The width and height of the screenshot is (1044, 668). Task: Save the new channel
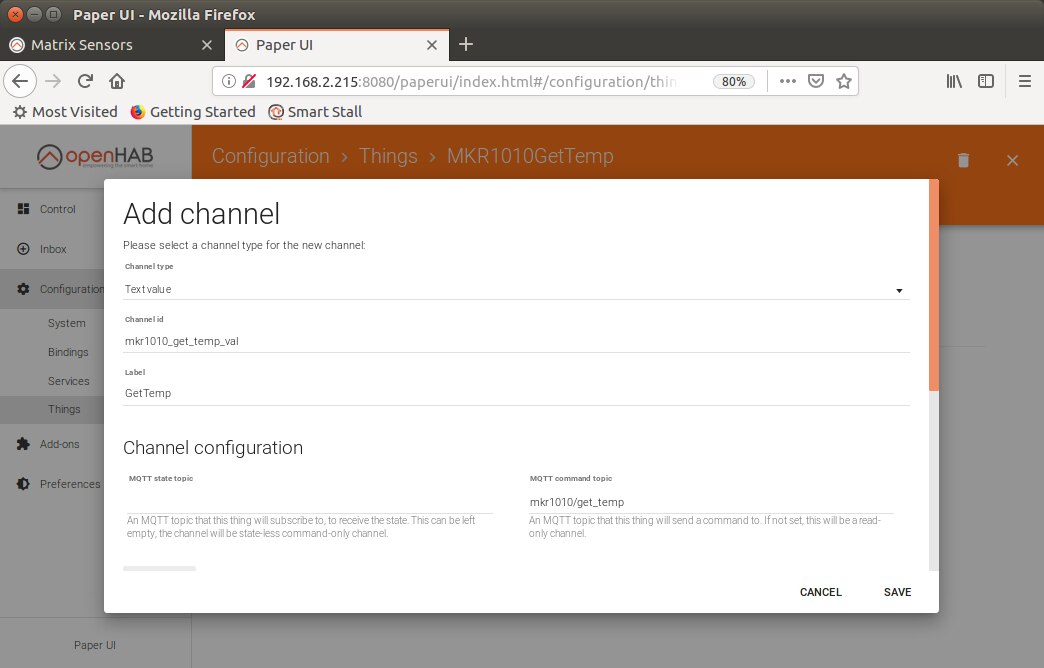pyautogui.click(x=898, y=592)
